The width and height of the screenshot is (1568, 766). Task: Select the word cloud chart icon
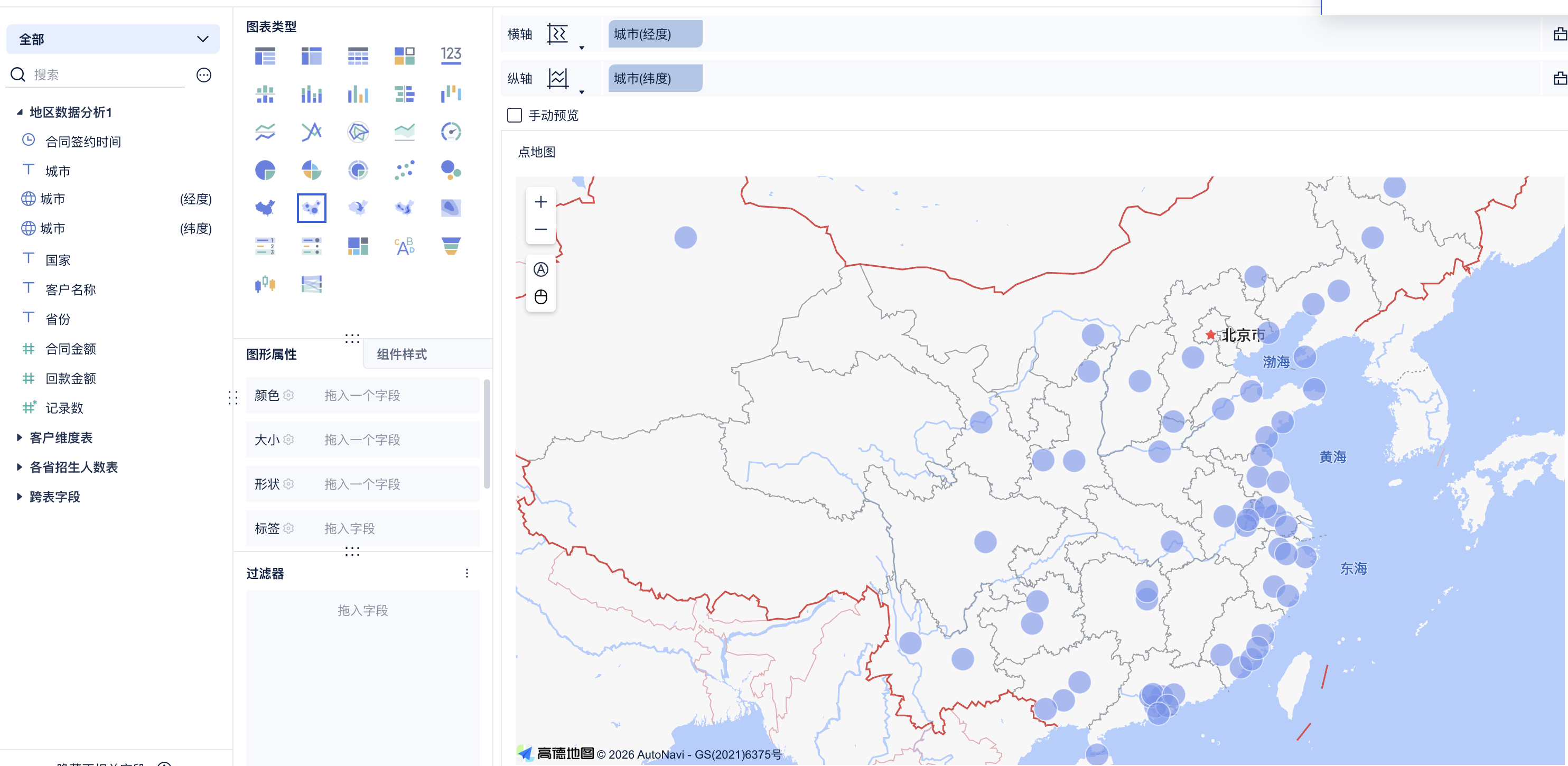click(x=404, y=246)
